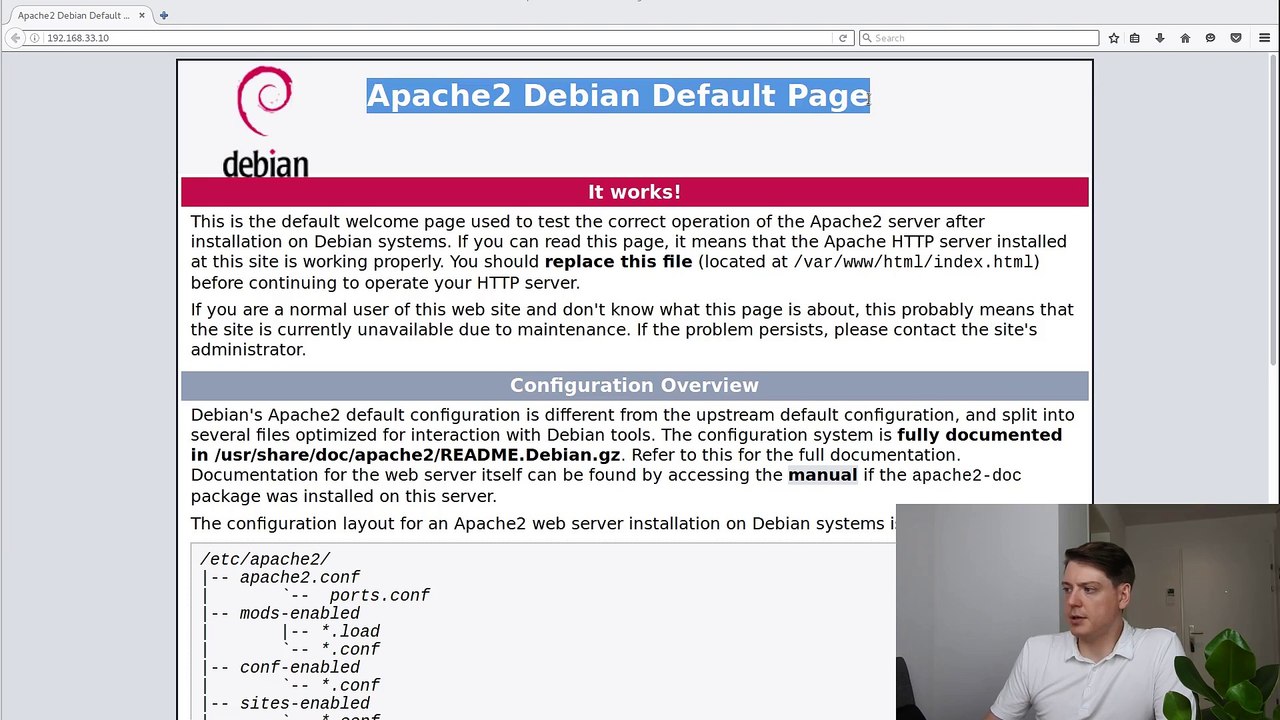
Task: Click the Apache2 Debian Default Page heading
Action: pos(618,95)
